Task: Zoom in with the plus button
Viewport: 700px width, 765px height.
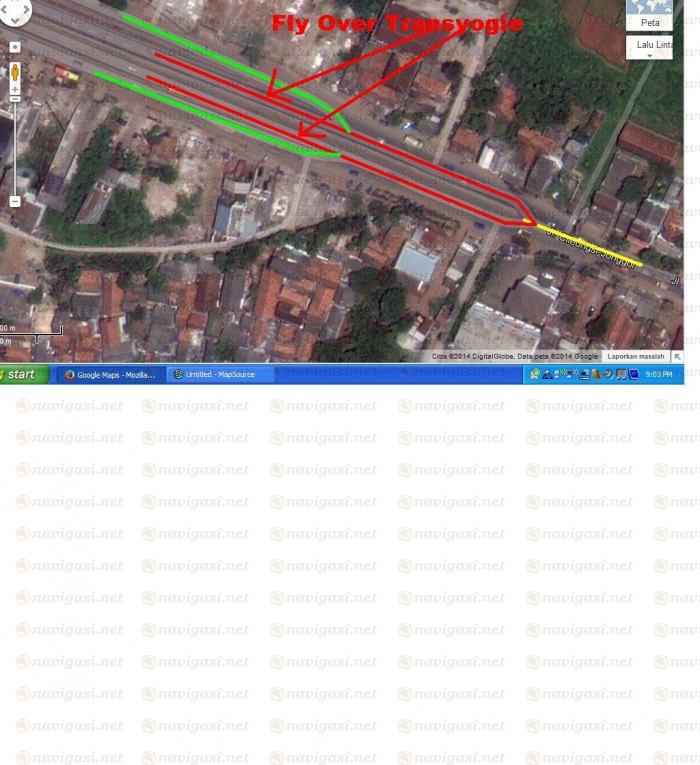Action: [15, 90]
